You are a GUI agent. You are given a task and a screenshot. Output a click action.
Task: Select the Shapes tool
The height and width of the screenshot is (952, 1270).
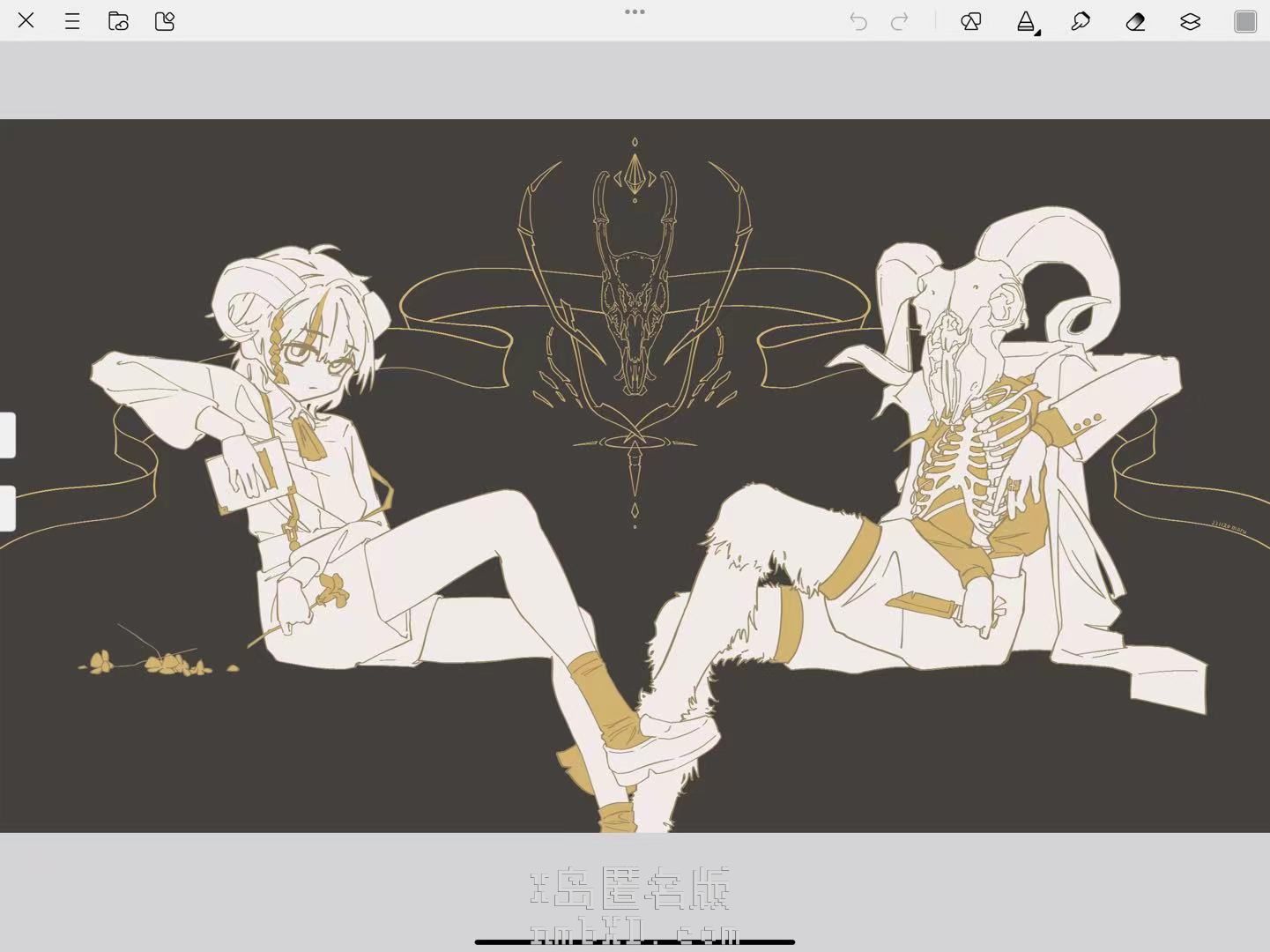click(x=971, y=21)
